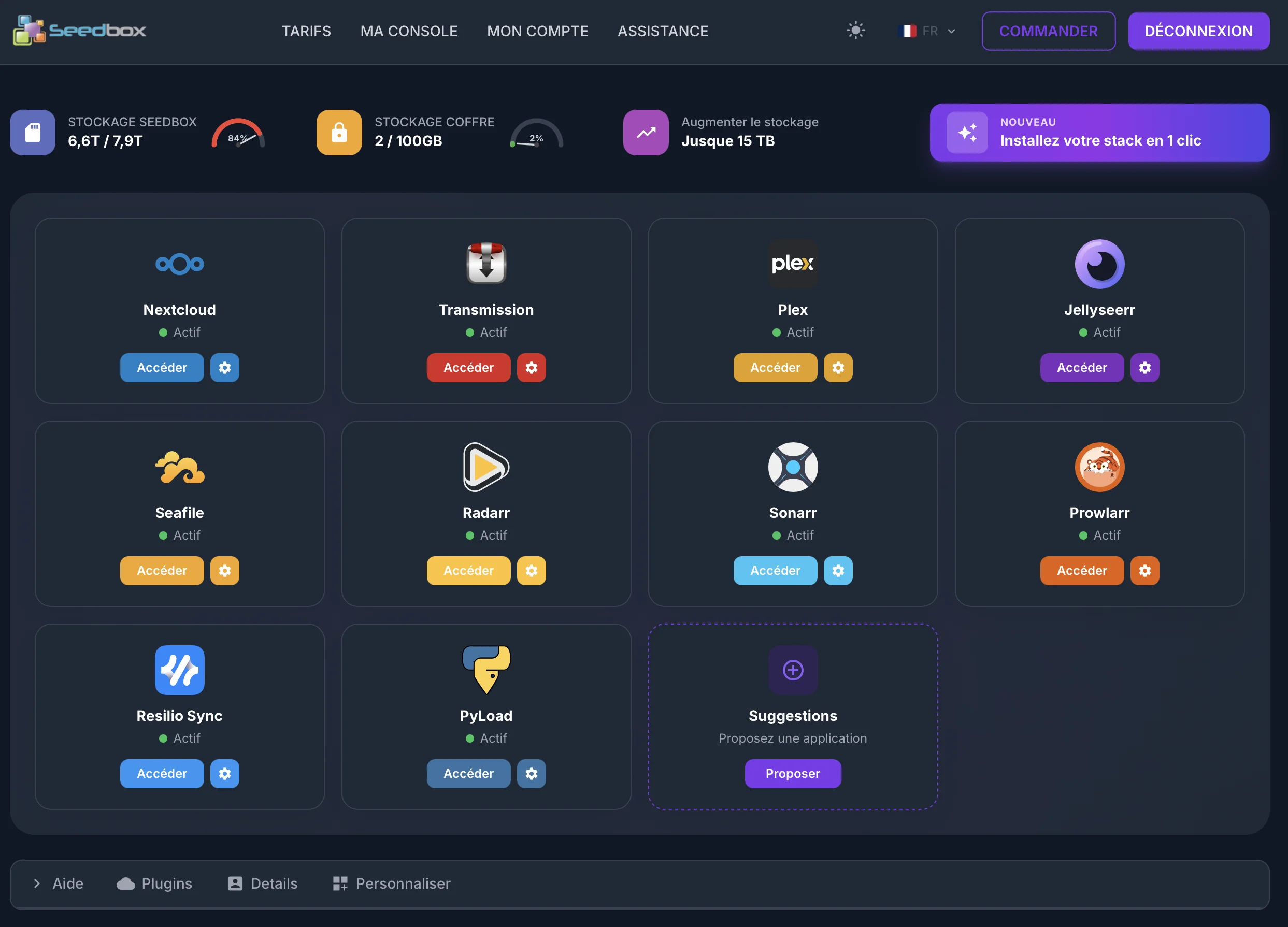Go to MA CONSOLE
Image resolution: width=1288 pixels, height=927 pixels.
tap(409, 31)
